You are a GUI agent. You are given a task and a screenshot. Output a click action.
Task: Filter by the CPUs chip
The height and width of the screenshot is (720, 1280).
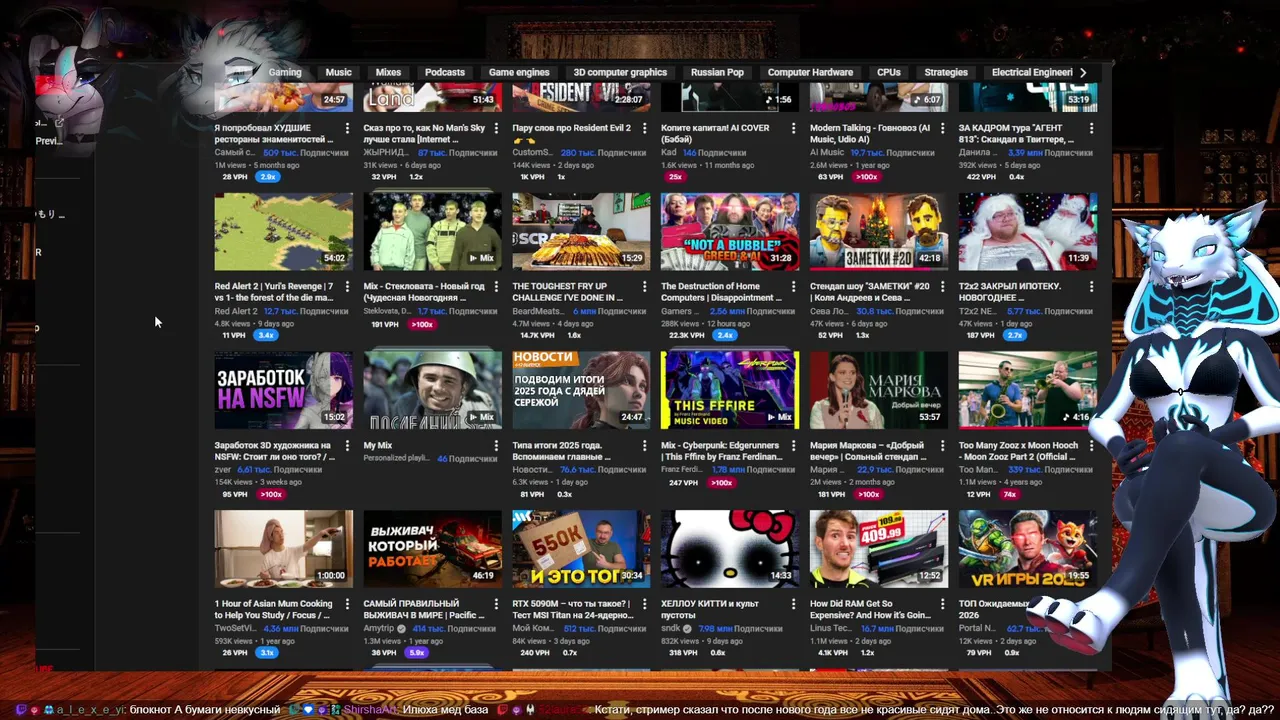tap(889, 72)
